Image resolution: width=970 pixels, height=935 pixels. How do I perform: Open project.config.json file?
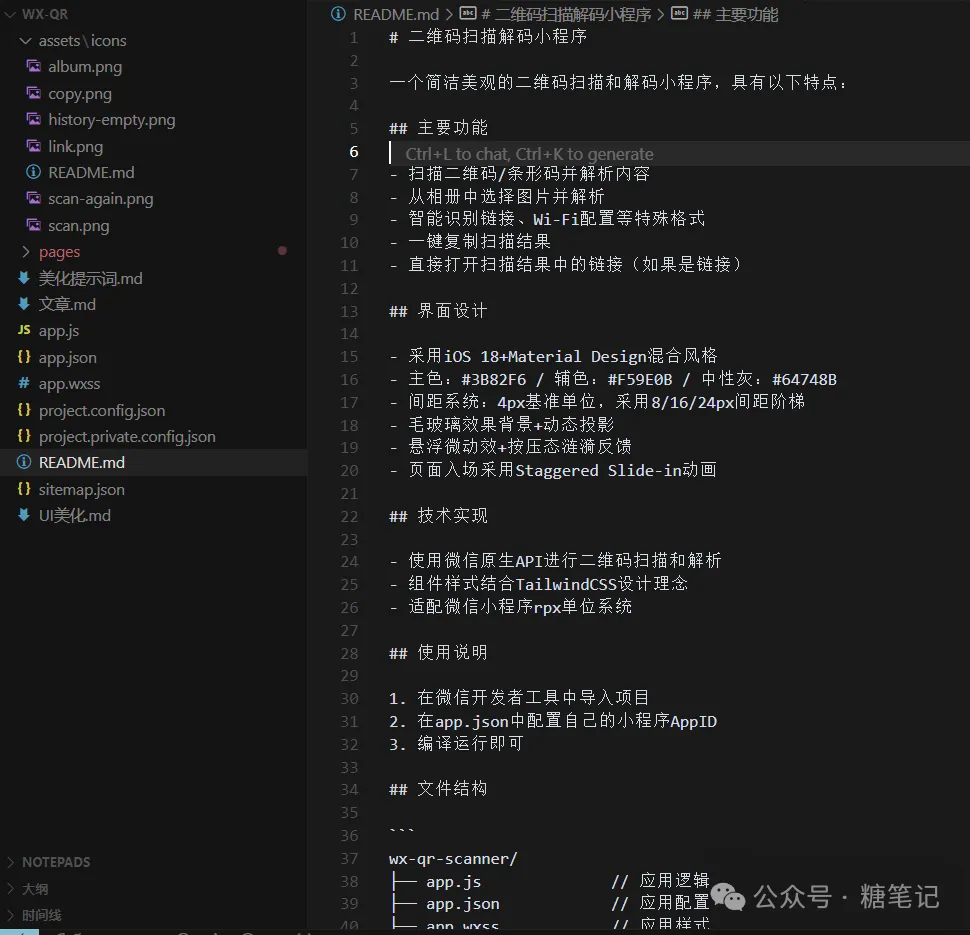click(x=102, y=411)
